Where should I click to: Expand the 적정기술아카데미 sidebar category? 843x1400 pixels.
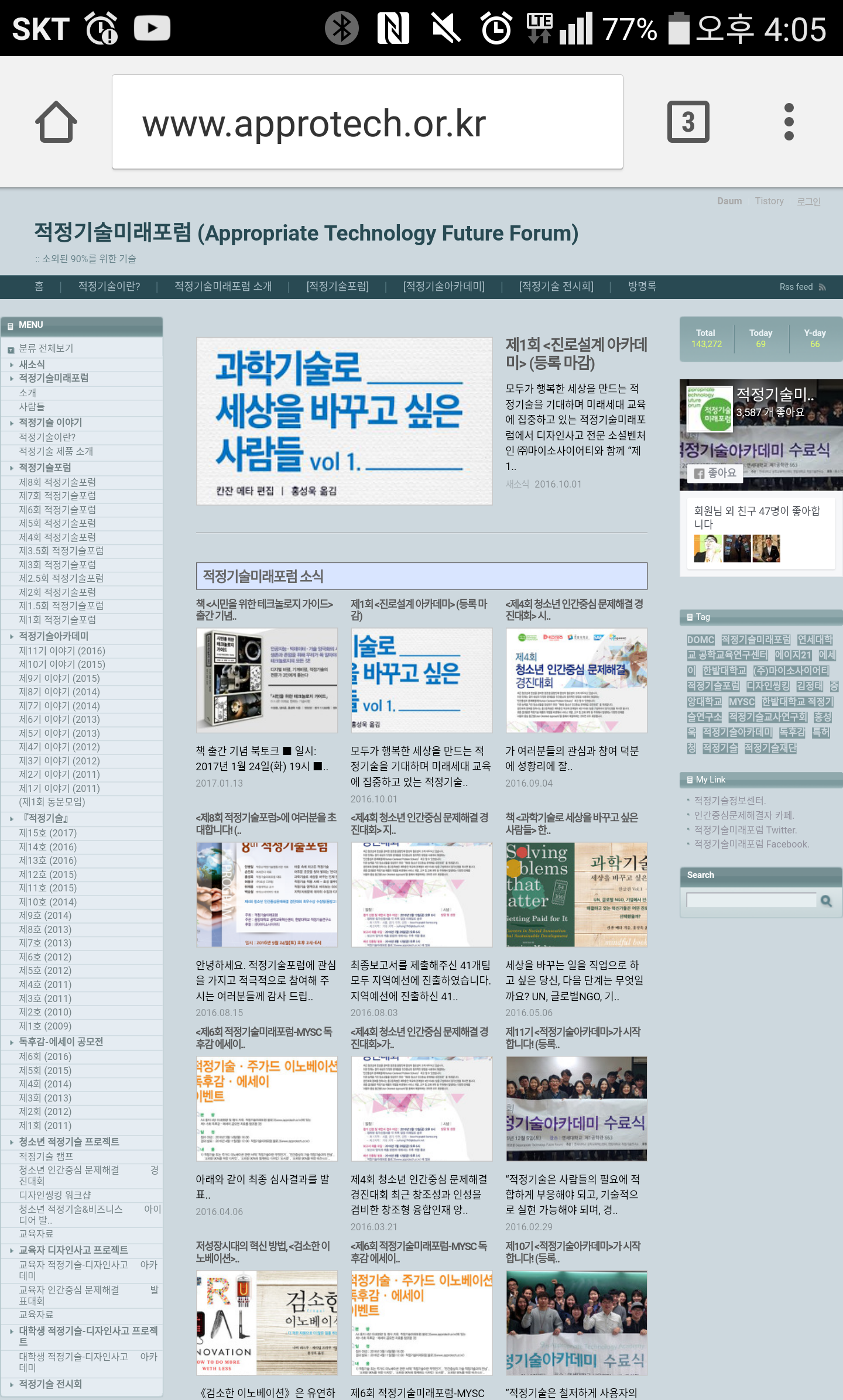[12, 636]
